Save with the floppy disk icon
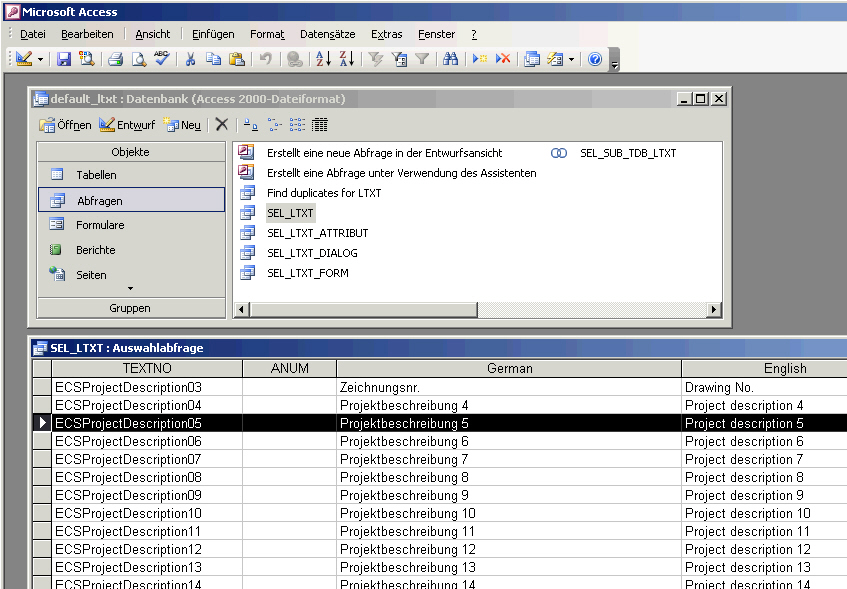847x589 pixels. (64, 58)
